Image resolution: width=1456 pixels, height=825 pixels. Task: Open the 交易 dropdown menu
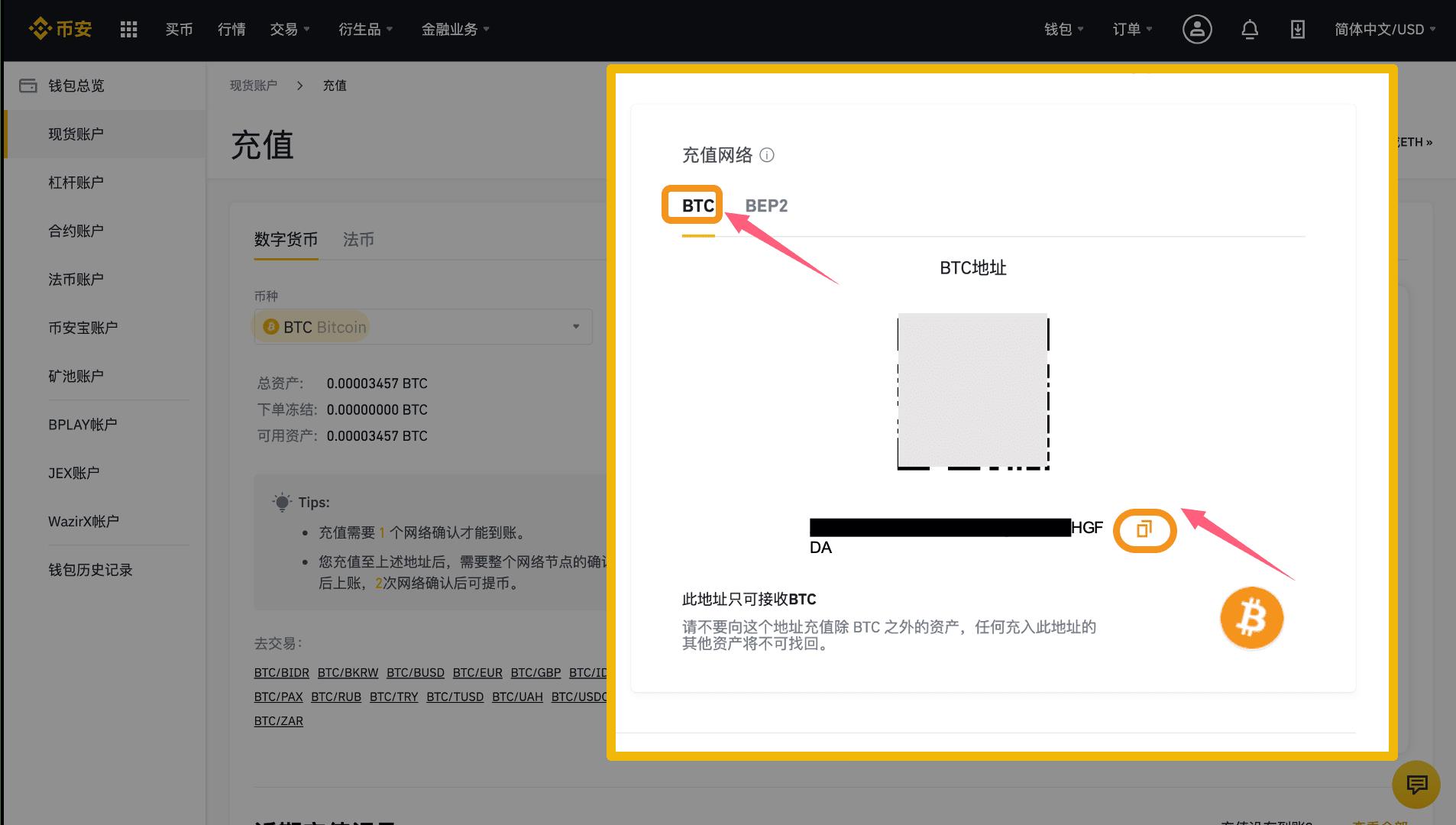pos(290,29)
